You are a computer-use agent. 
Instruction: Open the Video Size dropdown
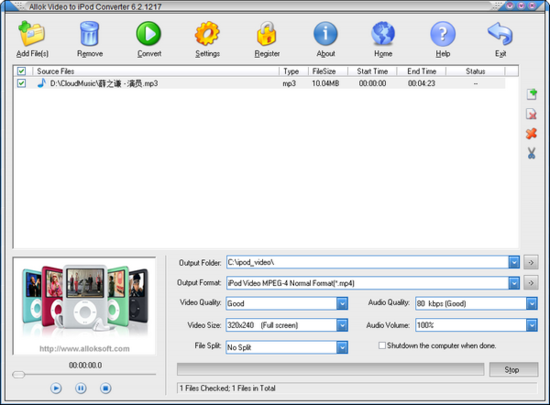click(x=342, y=325)
